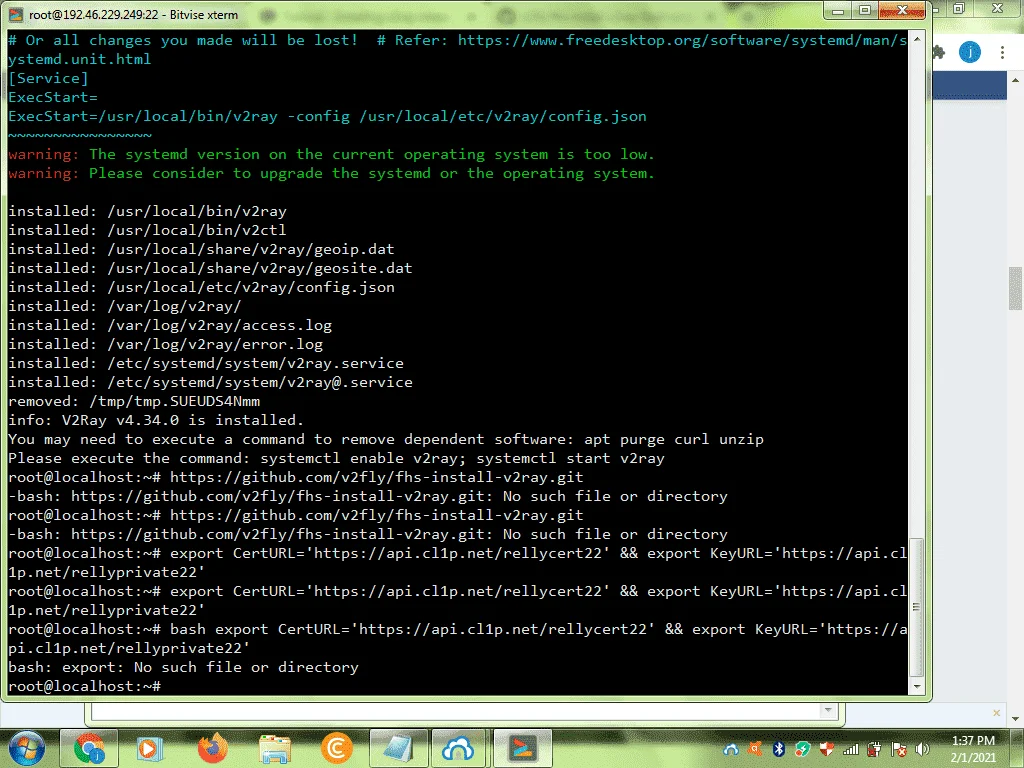1024x768 pixels.
Task: Open the orange C application in taskbar
Action: pos(337,748)
